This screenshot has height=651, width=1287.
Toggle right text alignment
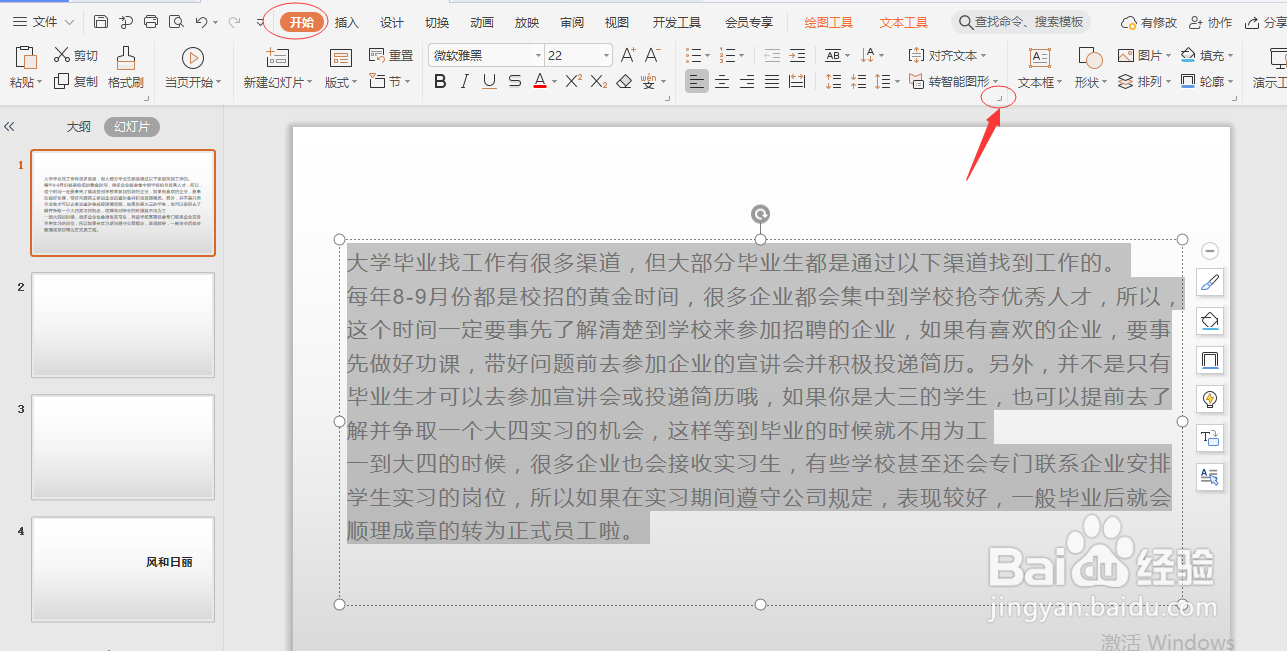[x=747, y=82]
